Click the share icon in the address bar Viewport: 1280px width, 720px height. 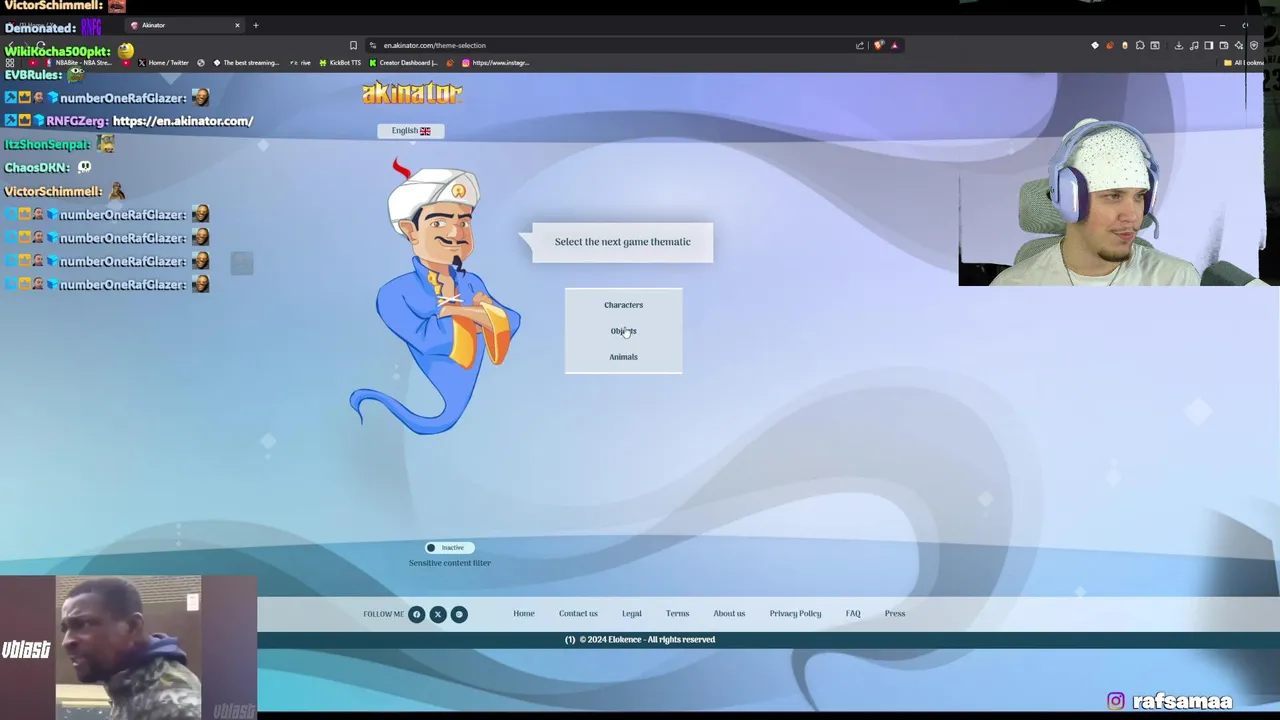pos(860,45)
